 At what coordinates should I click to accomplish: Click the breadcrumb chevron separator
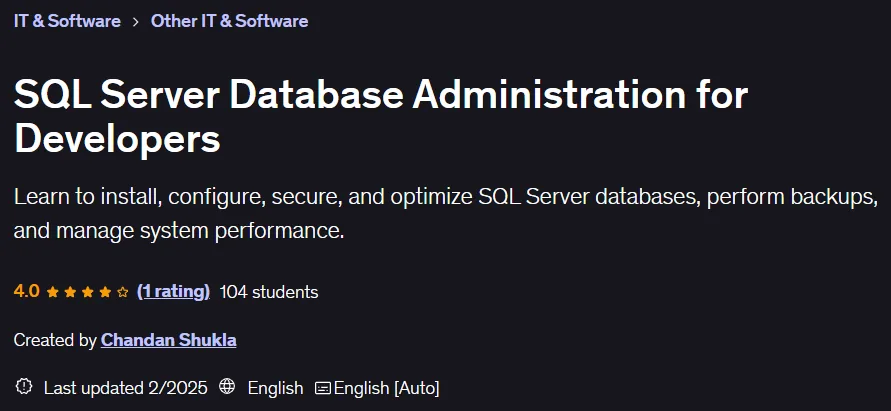[x=136, y=22]
